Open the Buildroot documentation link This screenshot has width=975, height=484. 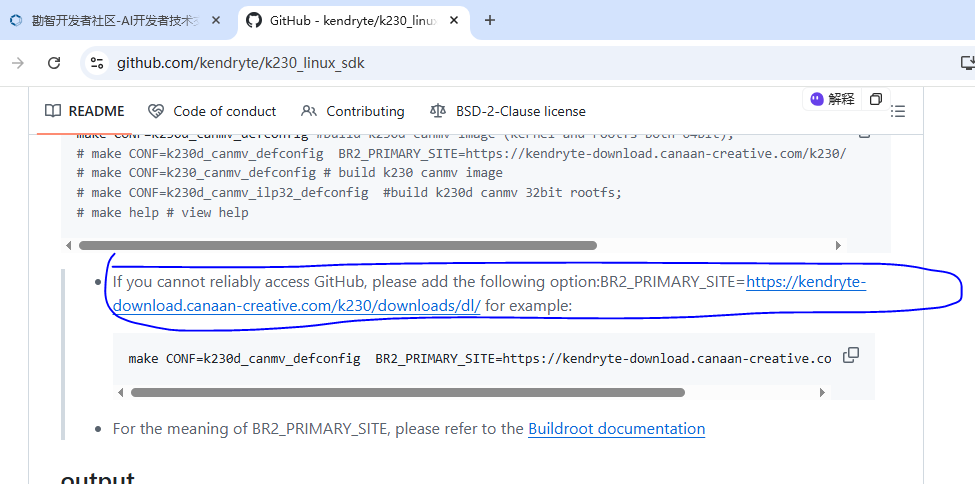pyautogui.click(x=616, y=428)
